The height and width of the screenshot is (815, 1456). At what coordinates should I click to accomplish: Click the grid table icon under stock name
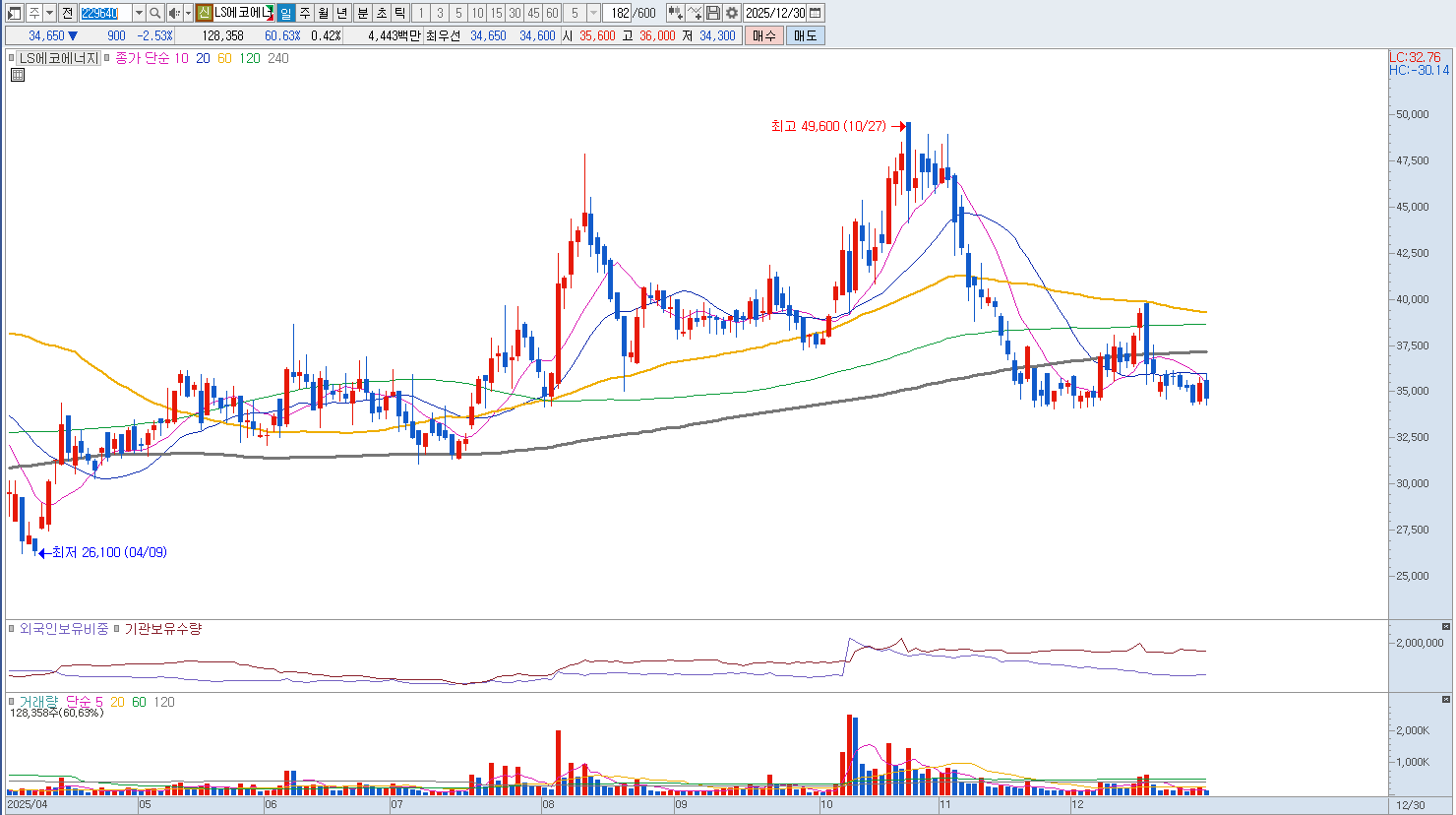(x=17, y=75)
